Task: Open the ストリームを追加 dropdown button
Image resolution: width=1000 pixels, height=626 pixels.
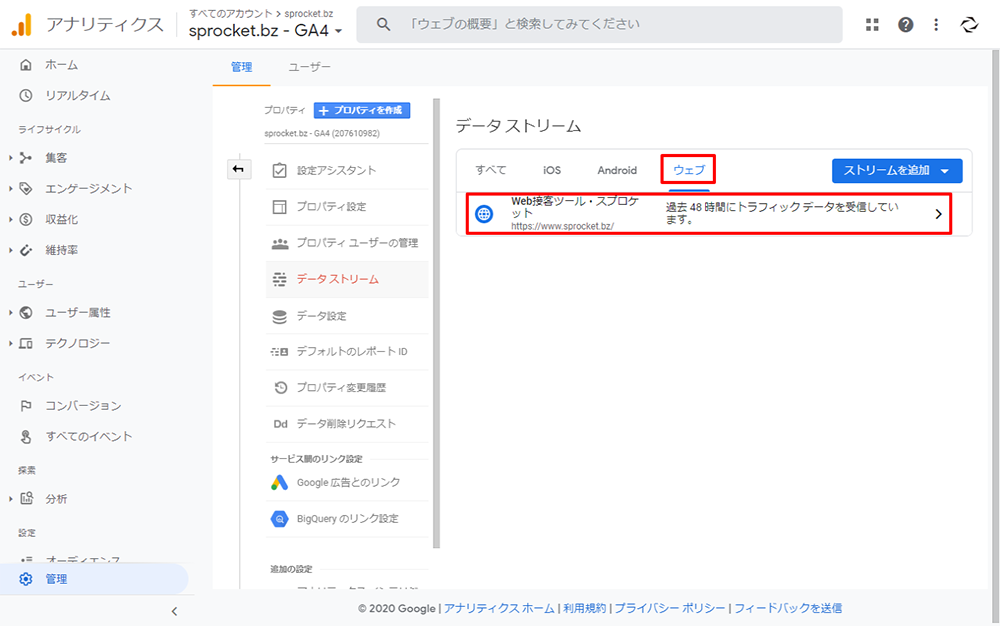Action: point(897,170)
